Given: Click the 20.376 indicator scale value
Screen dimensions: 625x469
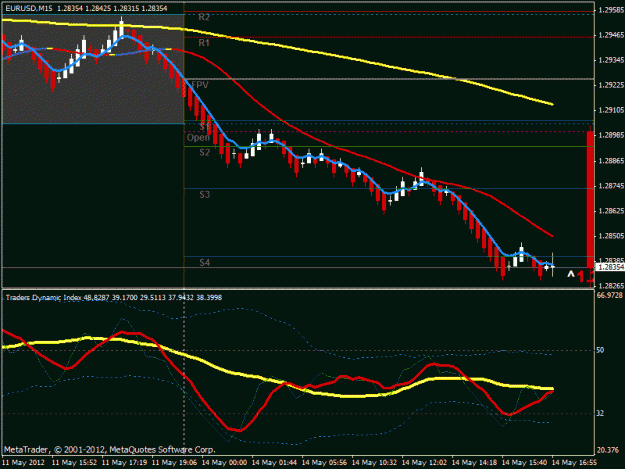Looking at the screenshot, I should pyautogui.click(x=608, y=450).
